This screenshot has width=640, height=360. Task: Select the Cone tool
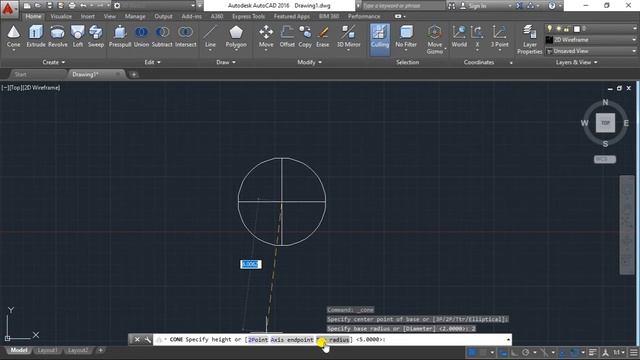(13, 37)
